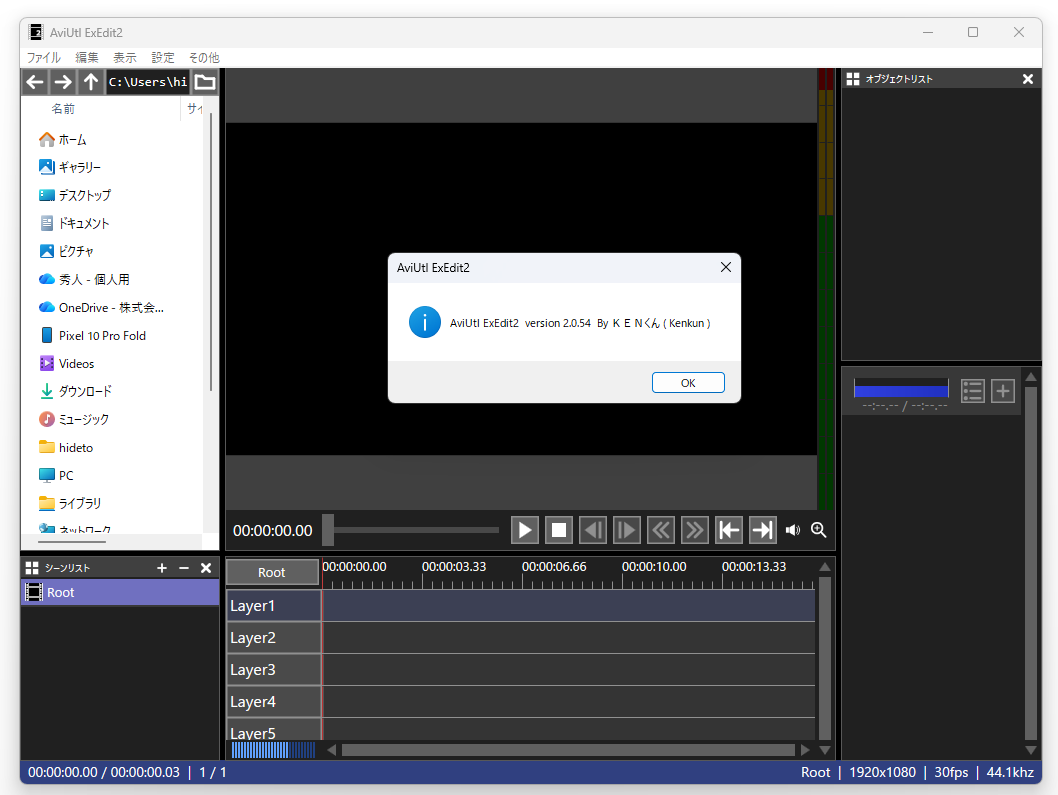This screenshot has height=795, width=1058.
Task: Click the 30fps value in status bar
Action: (951, 772)
